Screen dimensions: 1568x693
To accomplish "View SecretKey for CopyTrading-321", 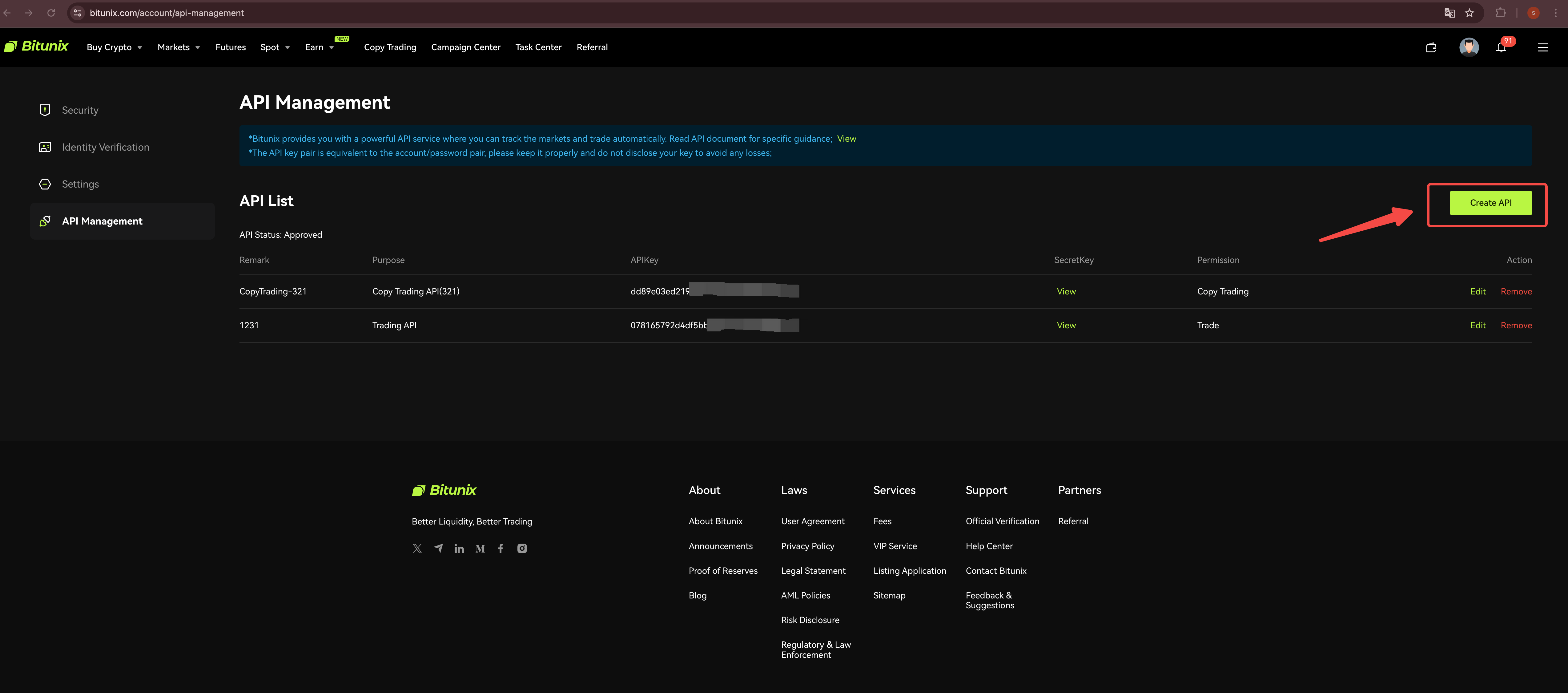I will 1066,292.
